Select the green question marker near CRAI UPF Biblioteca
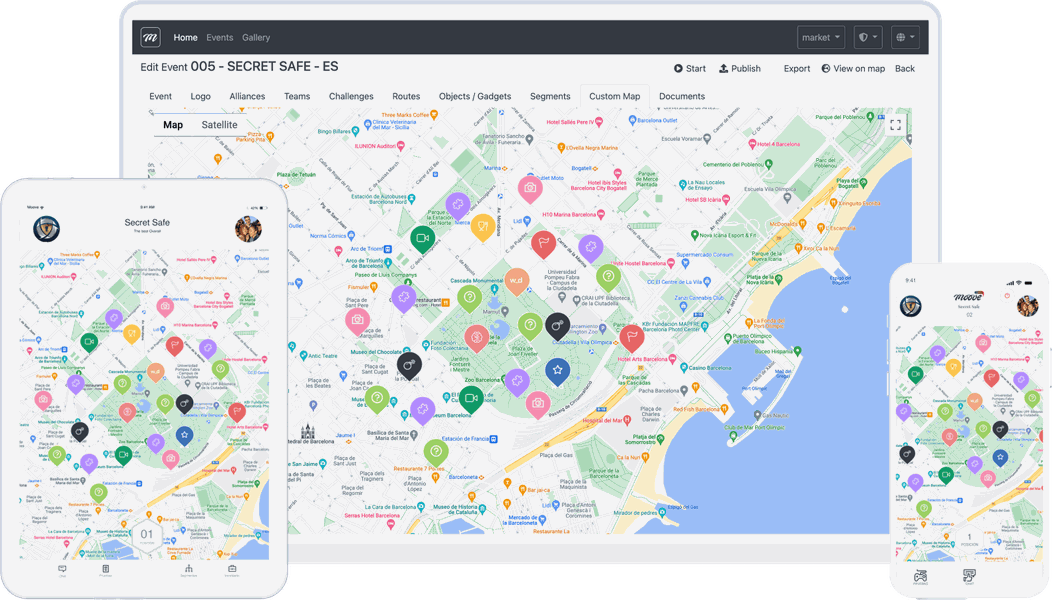The image size is (1052, 600). (x=608, y=277)
